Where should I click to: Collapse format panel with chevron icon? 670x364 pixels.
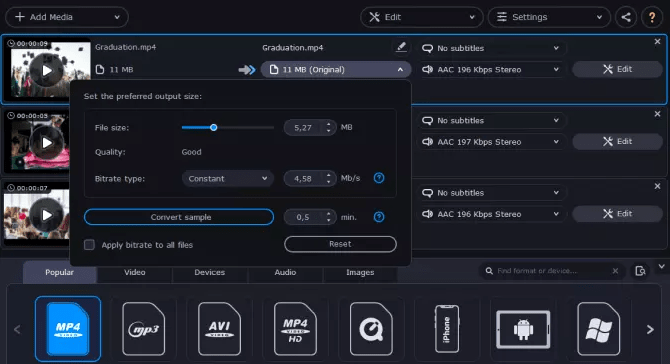click(661, 267)
